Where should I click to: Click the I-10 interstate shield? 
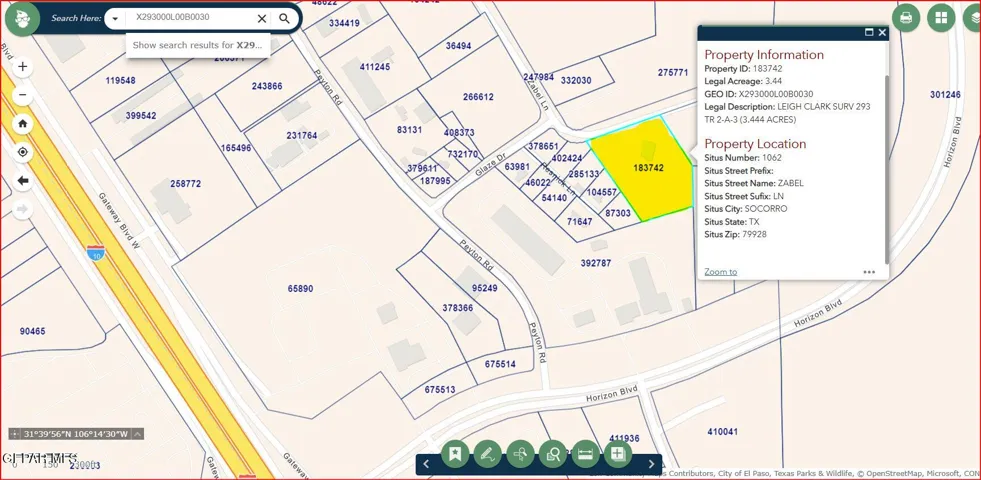(x=95, y=253)
